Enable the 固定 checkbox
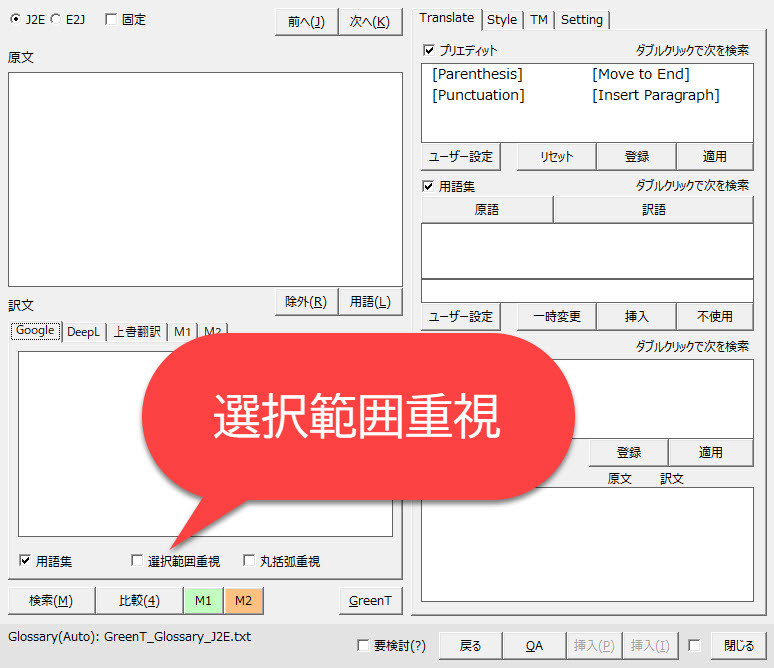 pyautogui.click(x=110, y=19)
